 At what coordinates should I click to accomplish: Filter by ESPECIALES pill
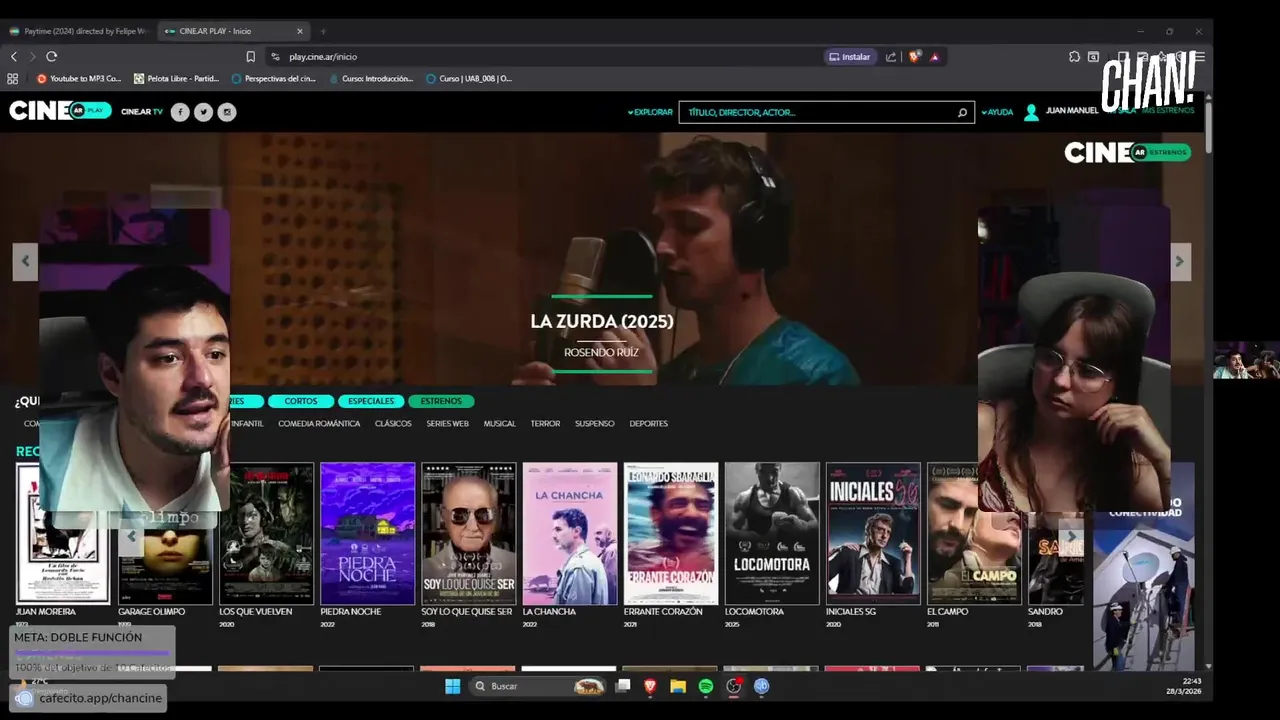(x=371, y=401)
